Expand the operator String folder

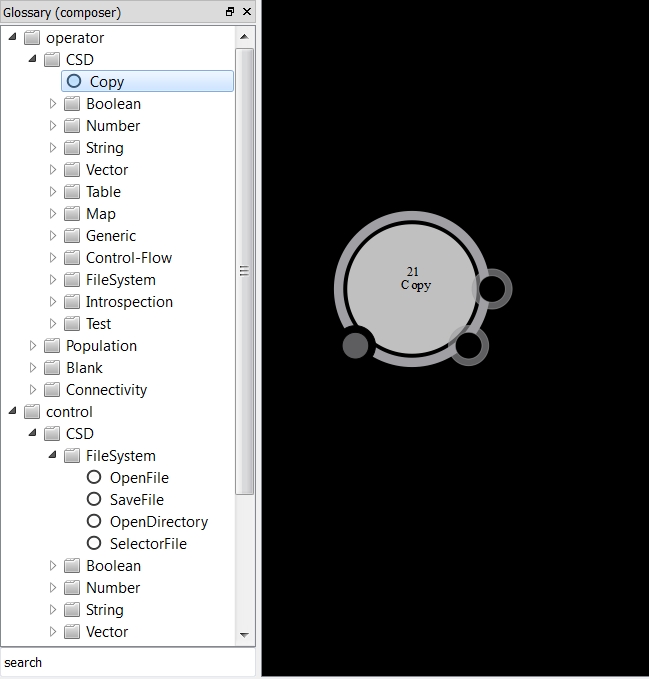tap(53, 148)
